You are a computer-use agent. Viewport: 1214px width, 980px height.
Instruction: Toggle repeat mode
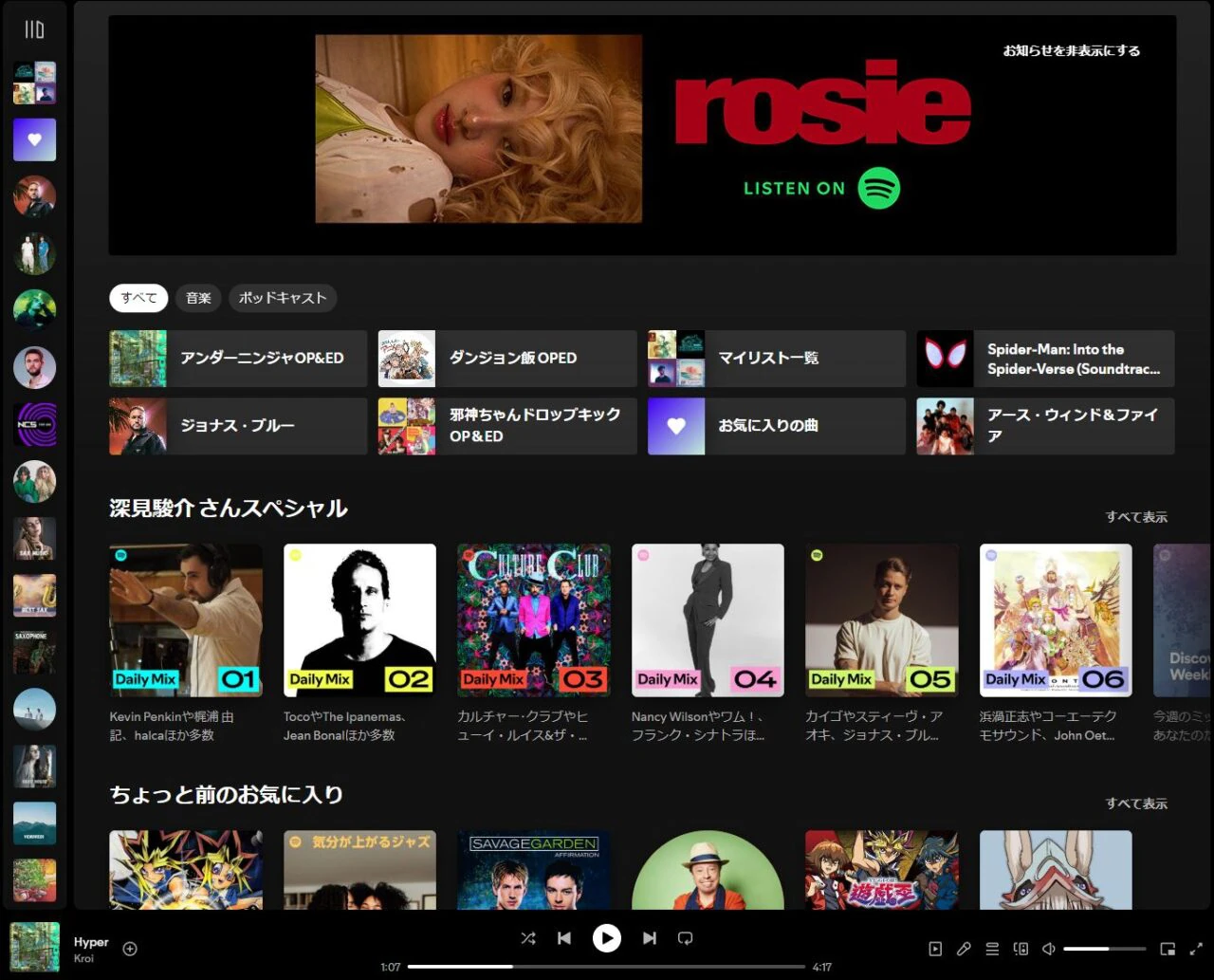coord(685,938)
